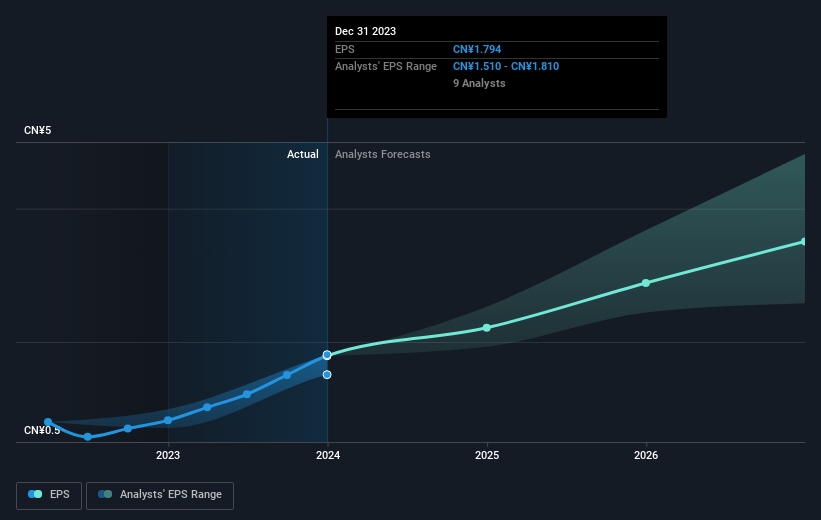Toggle the EPS legend button
821x520 pixels.
pos(49,495)
